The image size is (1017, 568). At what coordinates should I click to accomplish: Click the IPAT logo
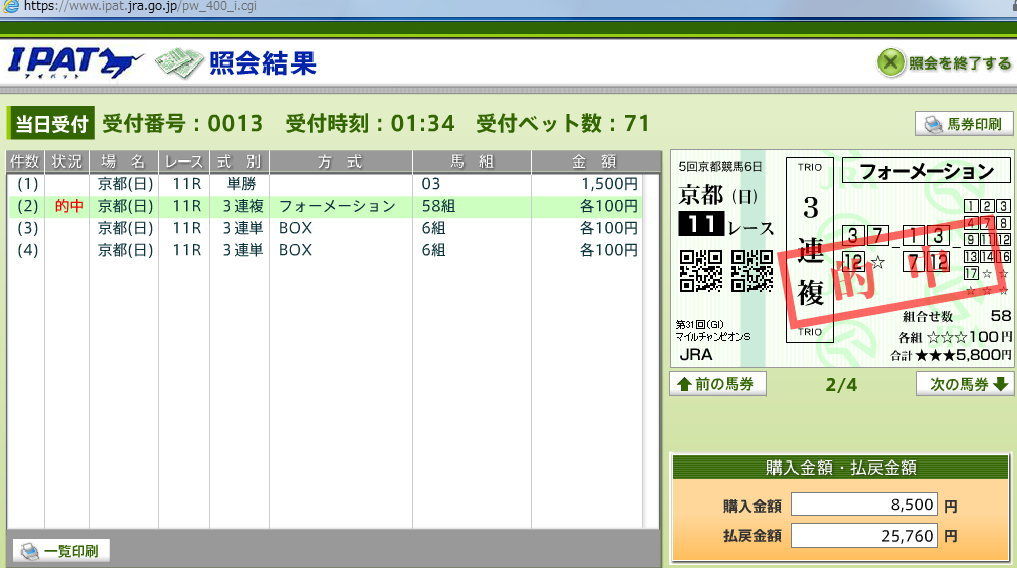75,63
